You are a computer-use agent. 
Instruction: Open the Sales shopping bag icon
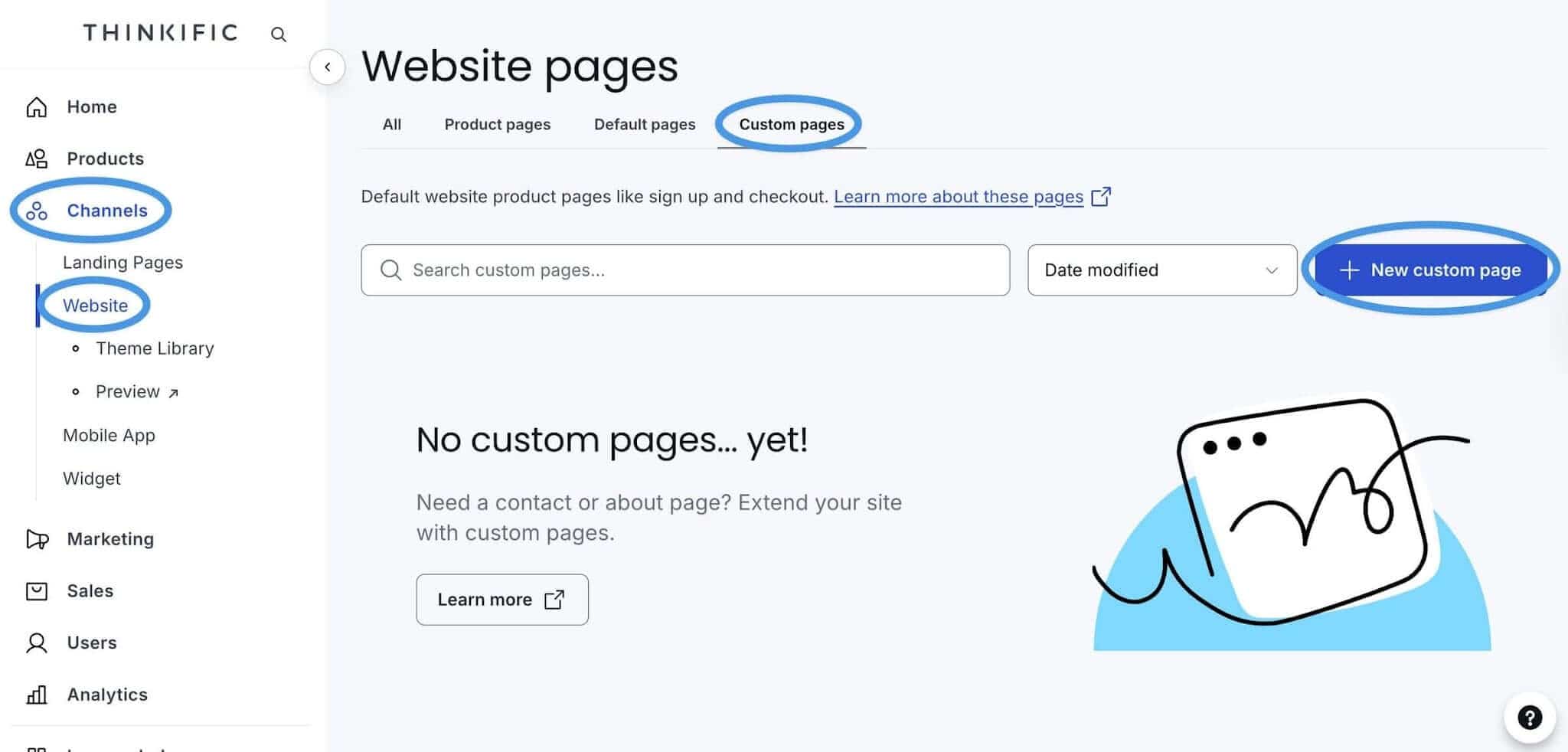click(x=37, y=591)
